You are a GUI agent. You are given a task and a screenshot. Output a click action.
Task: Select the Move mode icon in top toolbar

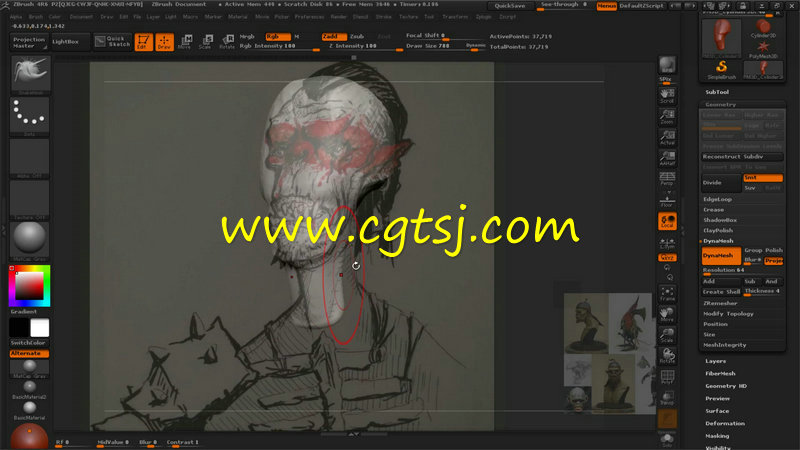coord(185,42)
